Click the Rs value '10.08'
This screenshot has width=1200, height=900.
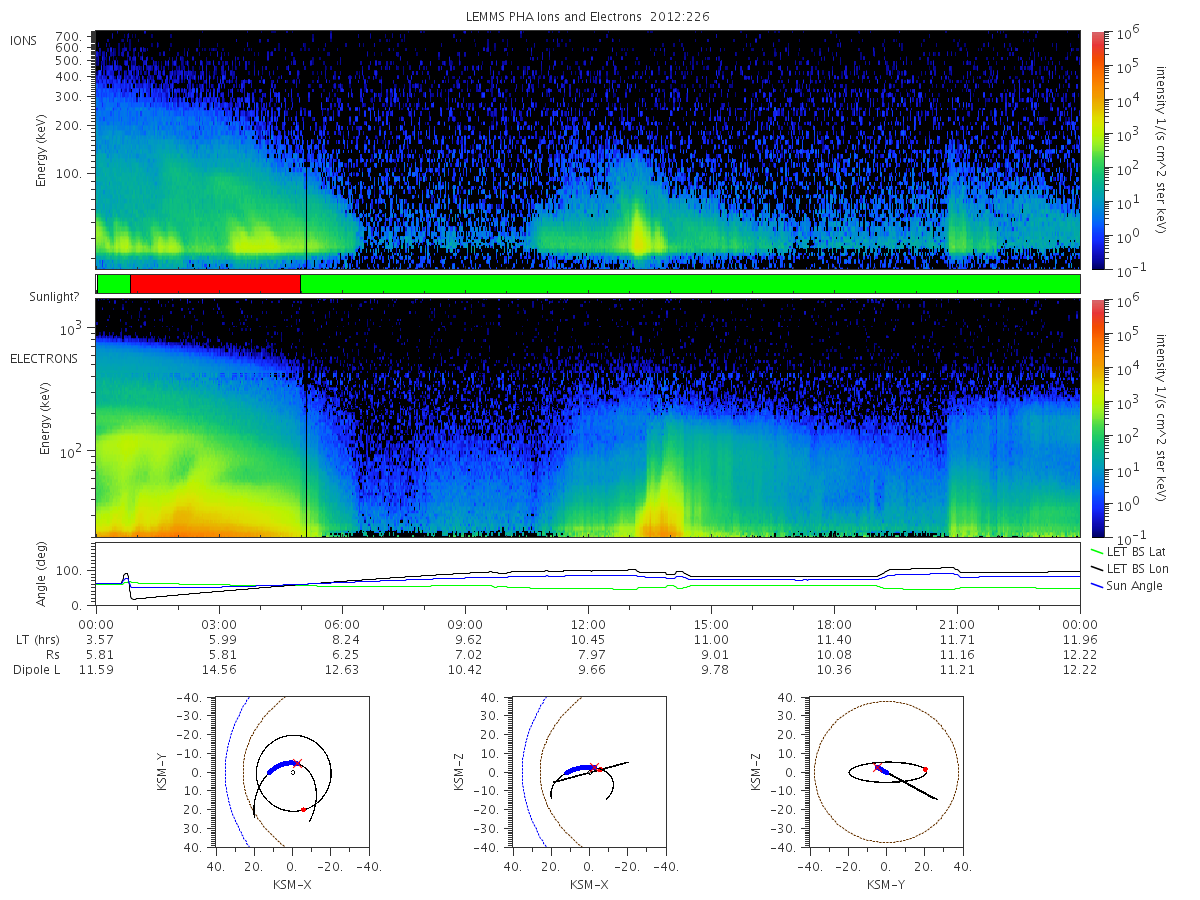(834, 654)
